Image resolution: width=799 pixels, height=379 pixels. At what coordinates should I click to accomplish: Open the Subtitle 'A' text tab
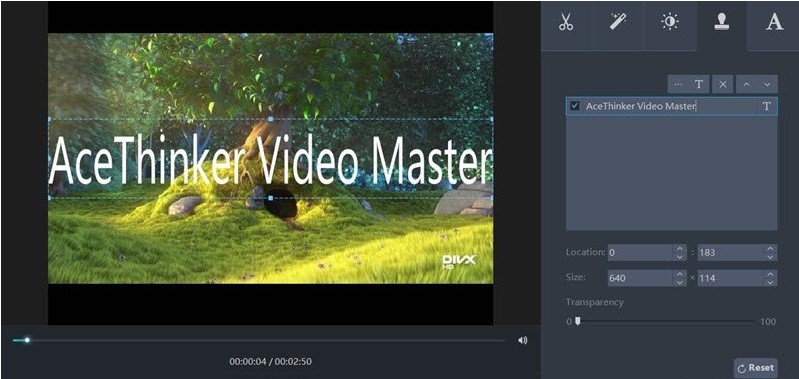(x=775, y=23)
